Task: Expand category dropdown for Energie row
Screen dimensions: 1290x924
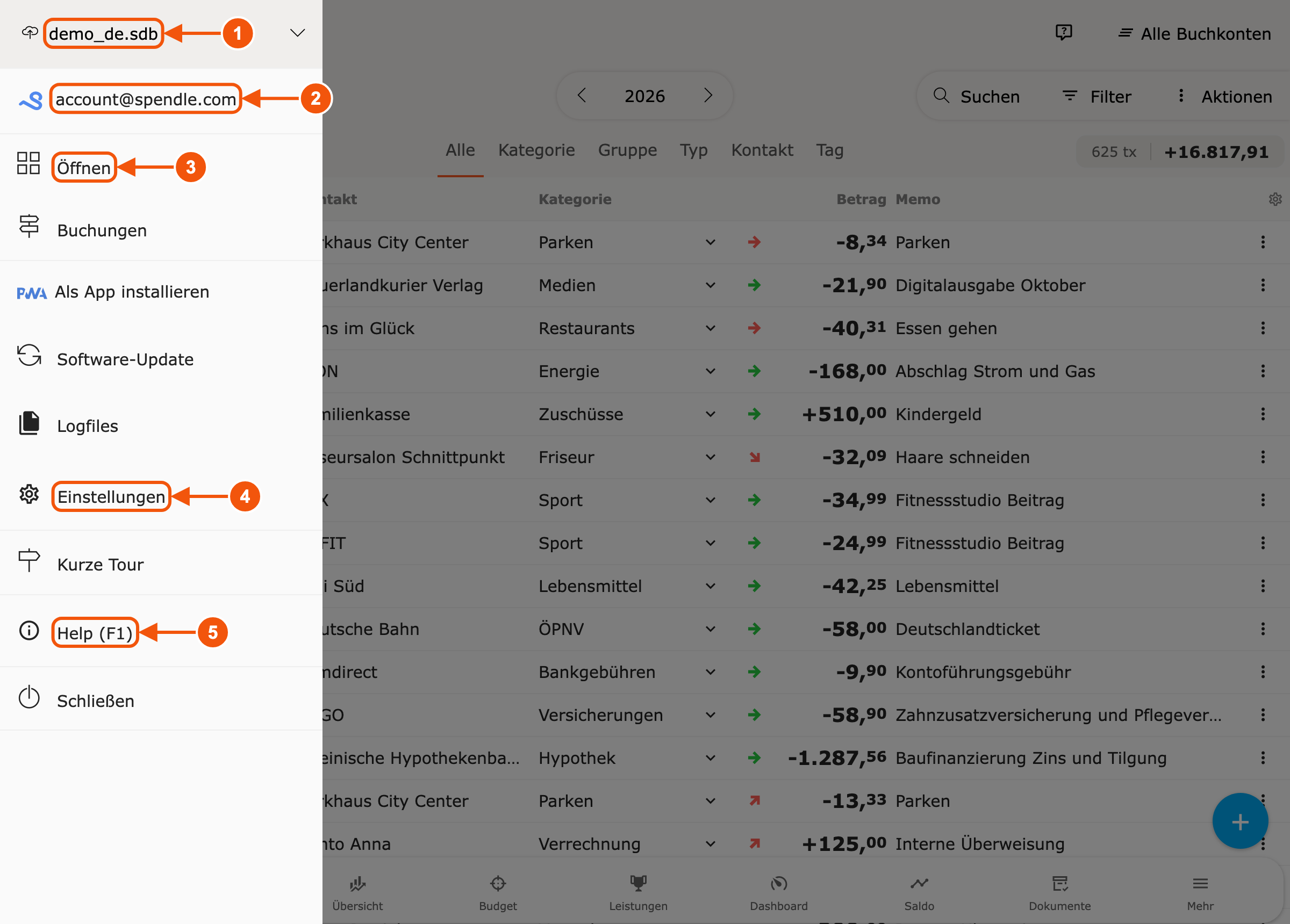Action: pos(711,371)
